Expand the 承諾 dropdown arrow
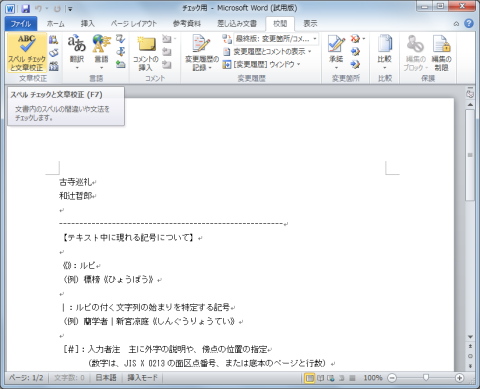 click(x=336, y=68)
